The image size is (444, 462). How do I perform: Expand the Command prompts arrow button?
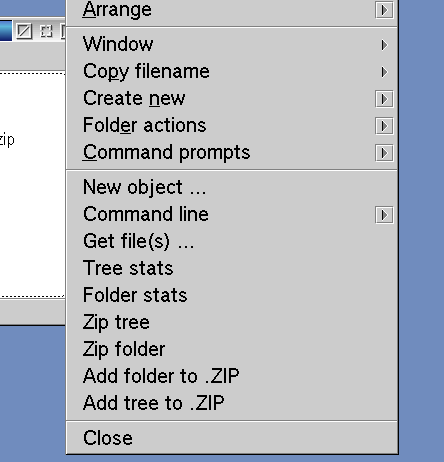[x=384, y=153]
